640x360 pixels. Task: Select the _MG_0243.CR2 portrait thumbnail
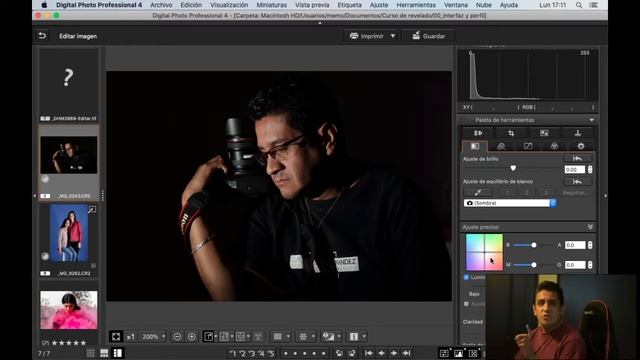pyautogui.click(x=69, y=162)
